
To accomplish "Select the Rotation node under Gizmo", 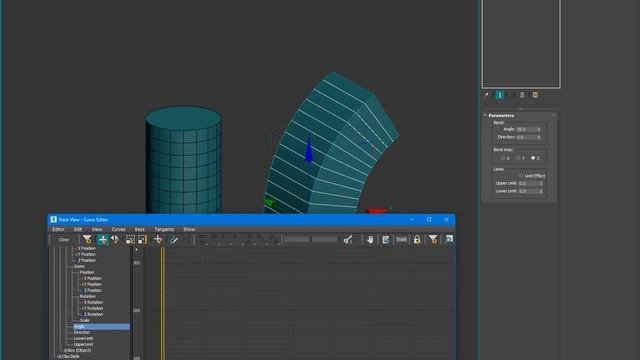I will 87,296.
